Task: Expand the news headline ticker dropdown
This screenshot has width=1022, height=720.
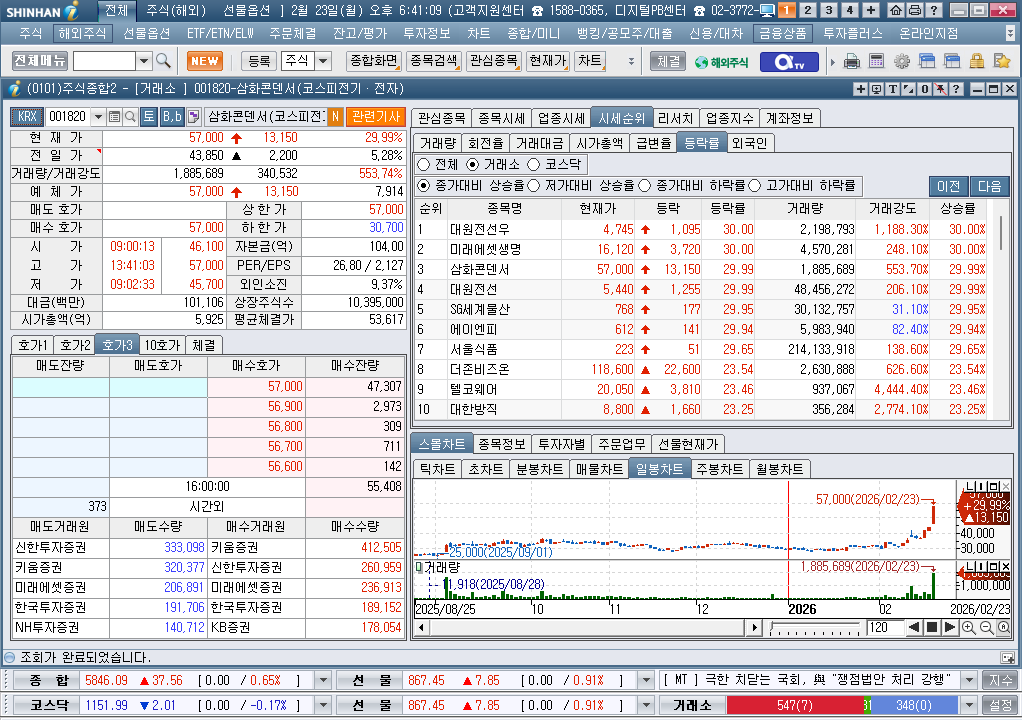Action: pyautogui.click(x=969, y=680)
